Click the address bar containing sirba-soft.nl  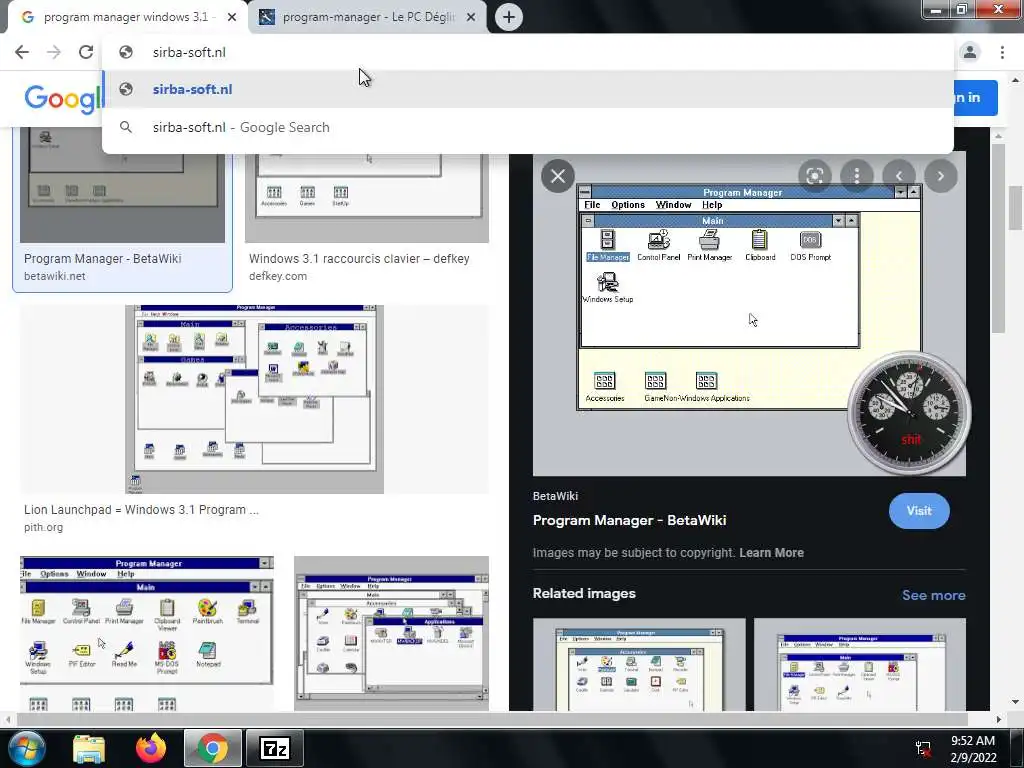click(x=528, y=52)
